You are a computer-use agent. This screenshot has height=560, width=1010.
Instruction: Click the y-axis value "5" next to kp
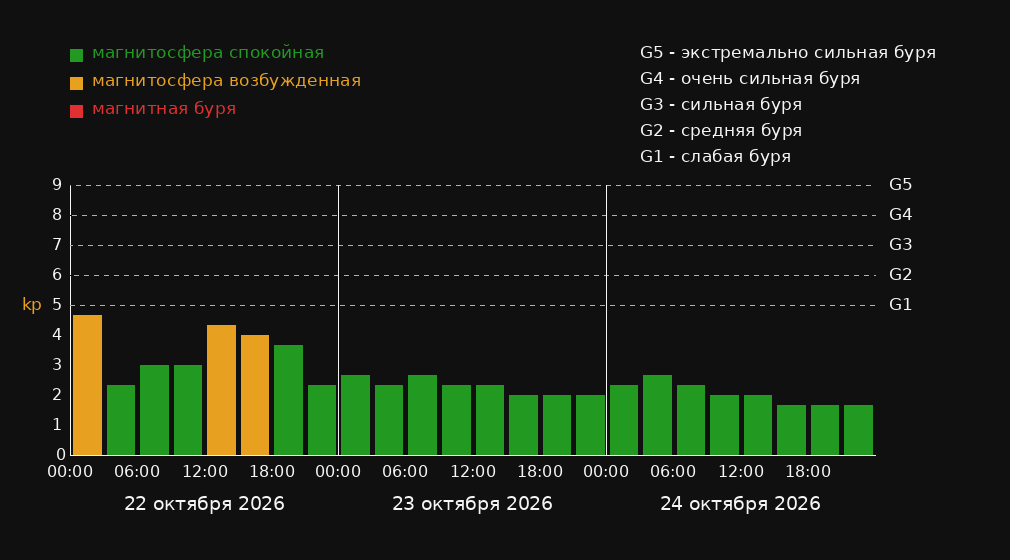tap(57, 305)
